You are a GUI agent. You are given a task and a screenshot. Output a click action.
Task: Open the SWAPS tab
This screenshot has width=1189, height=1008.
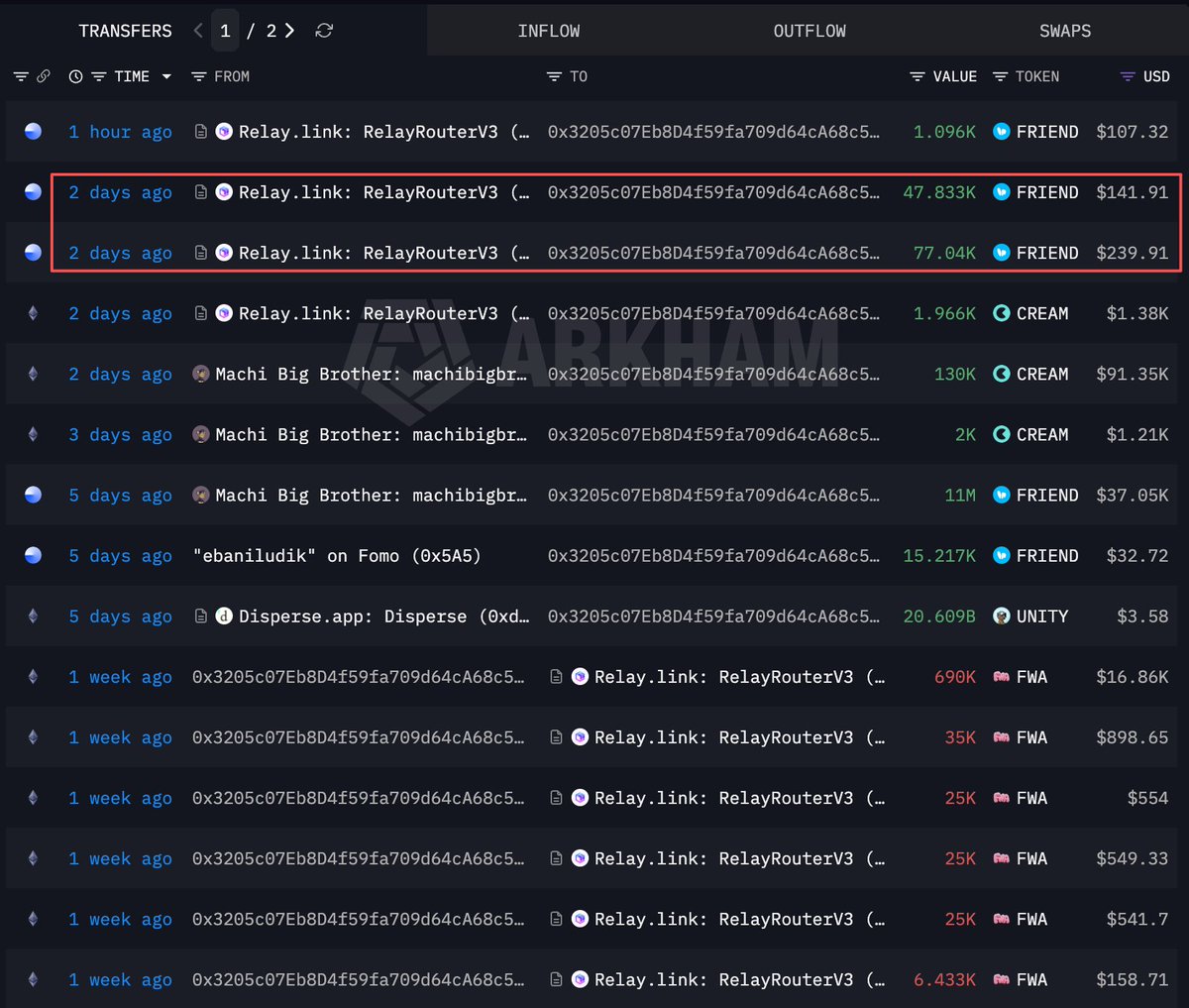click(1065, 31)
